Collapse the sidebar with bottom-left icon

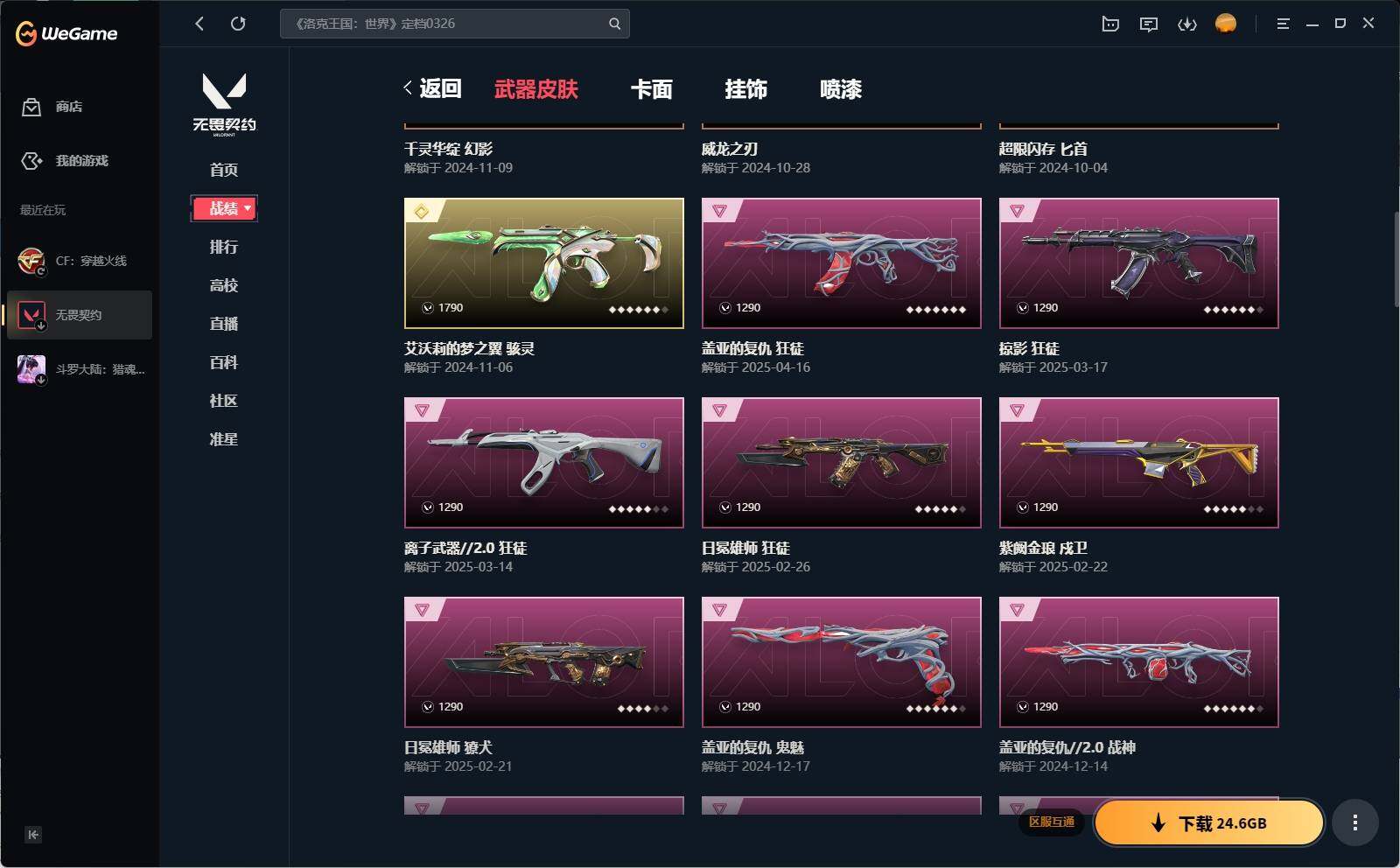click(32, 835)
